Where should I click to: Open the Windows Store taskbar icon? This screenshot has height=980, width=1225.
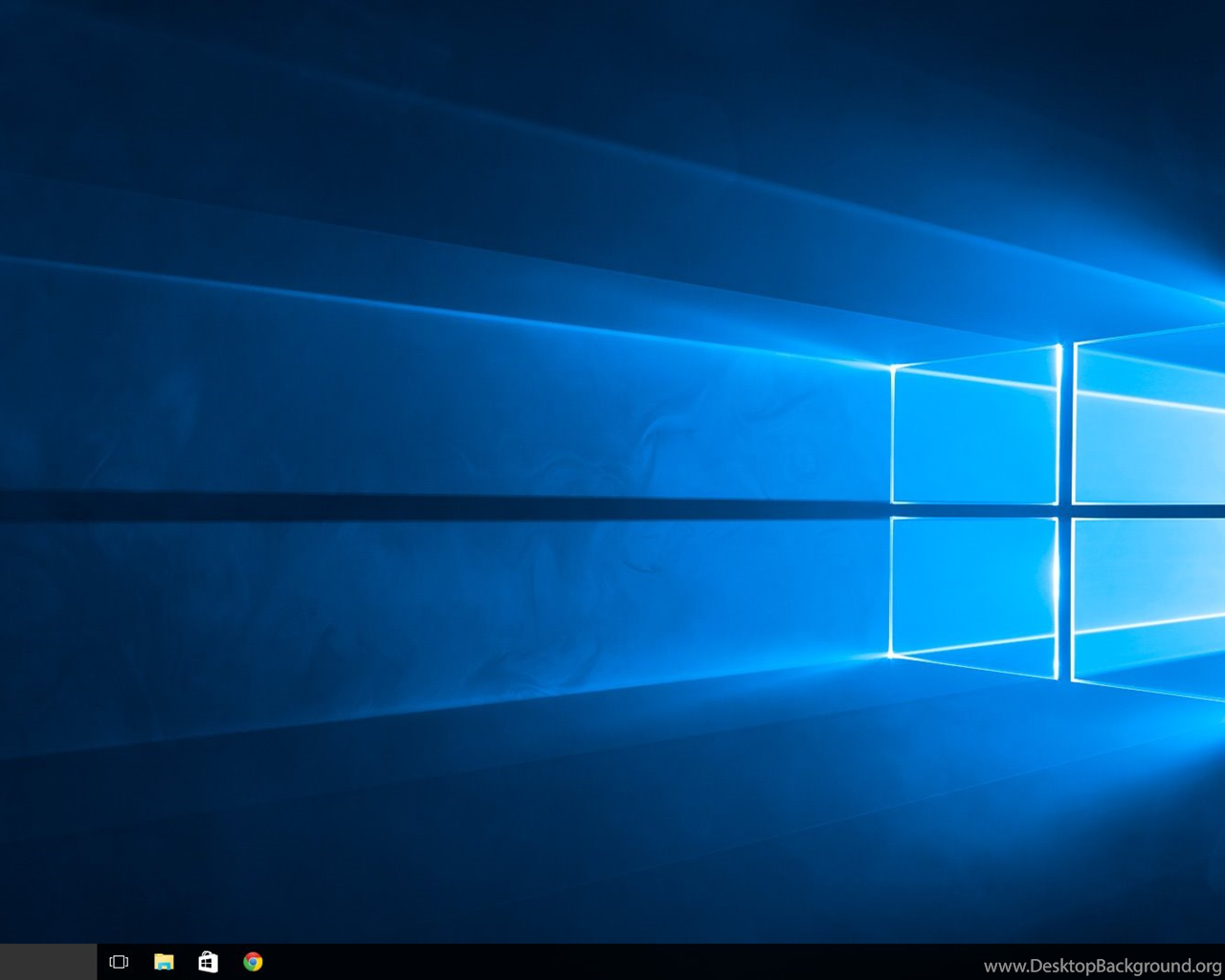(208, 962)
